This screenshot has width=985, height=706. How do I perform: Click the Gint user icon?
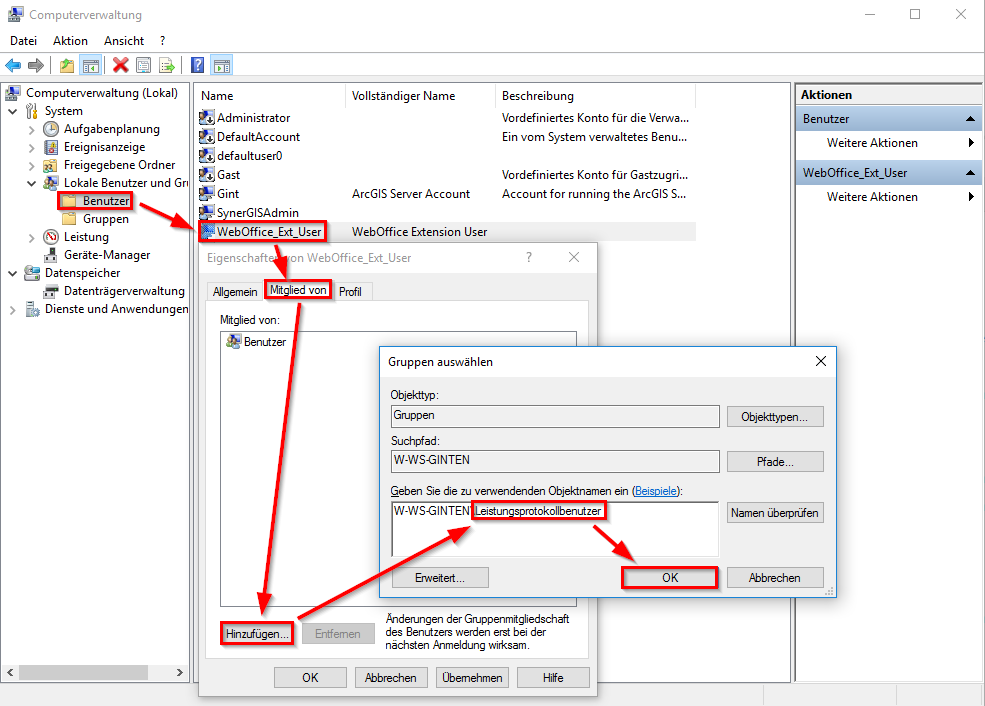tap(207, 193)
